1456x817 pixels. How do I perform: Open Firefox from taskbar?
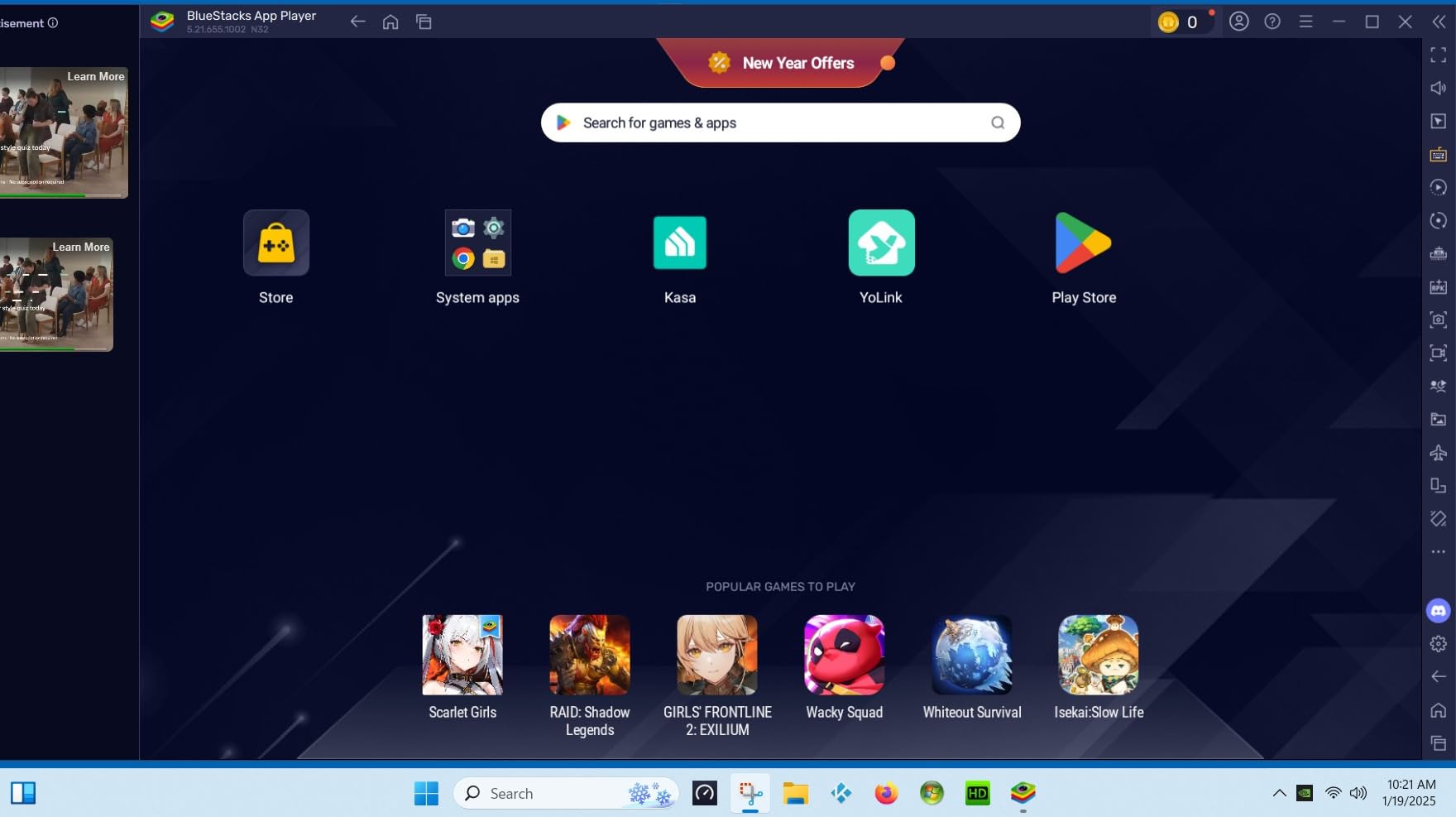click(886, 793)
